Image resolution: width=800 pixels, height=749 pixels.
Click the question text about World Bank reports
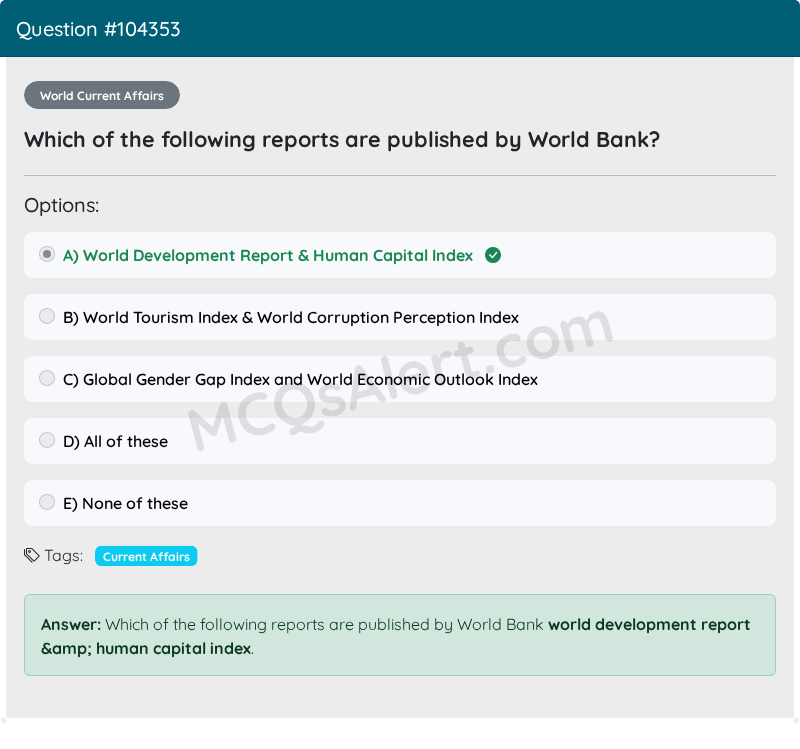click(x=342, y=140)
